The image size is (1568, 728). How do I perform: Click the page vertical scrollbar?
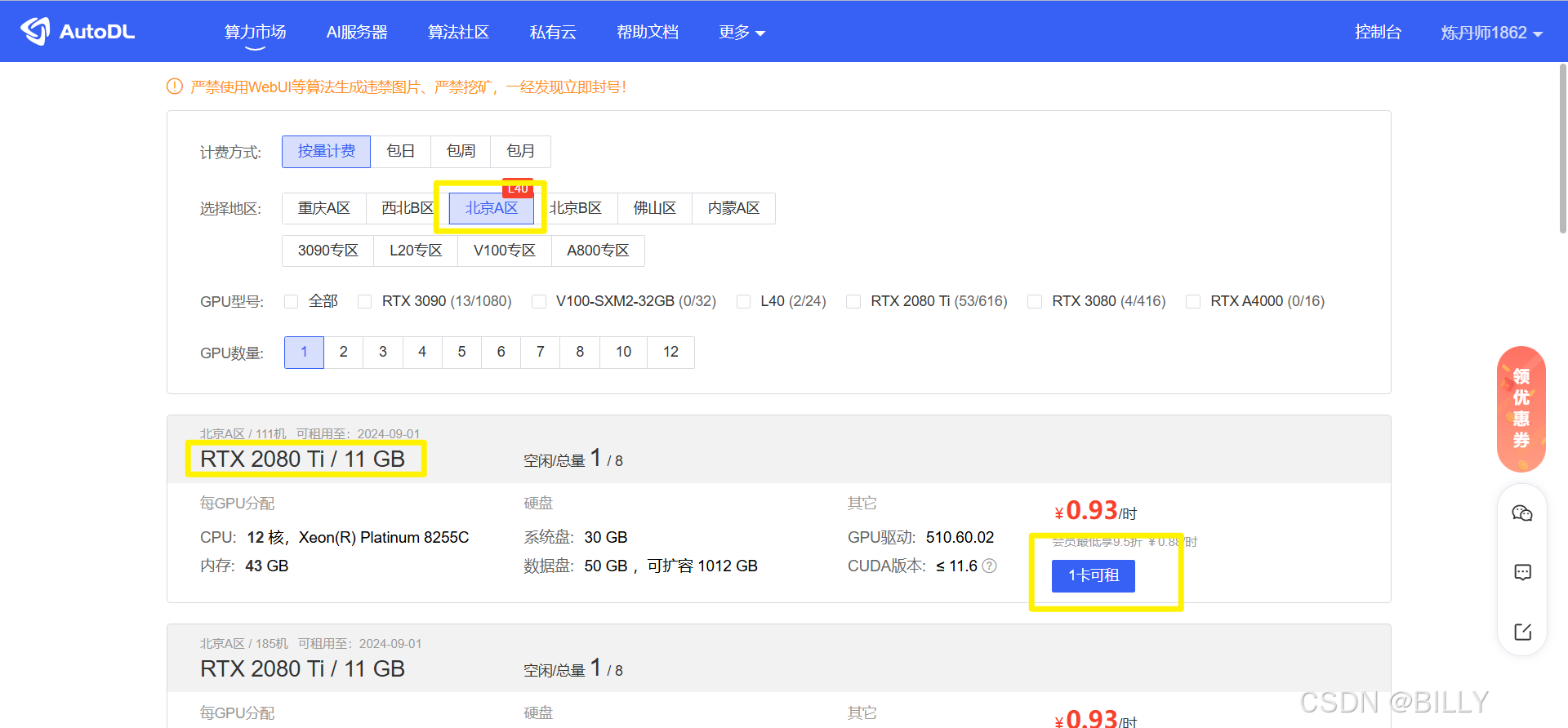click(x=1562, y=149)
